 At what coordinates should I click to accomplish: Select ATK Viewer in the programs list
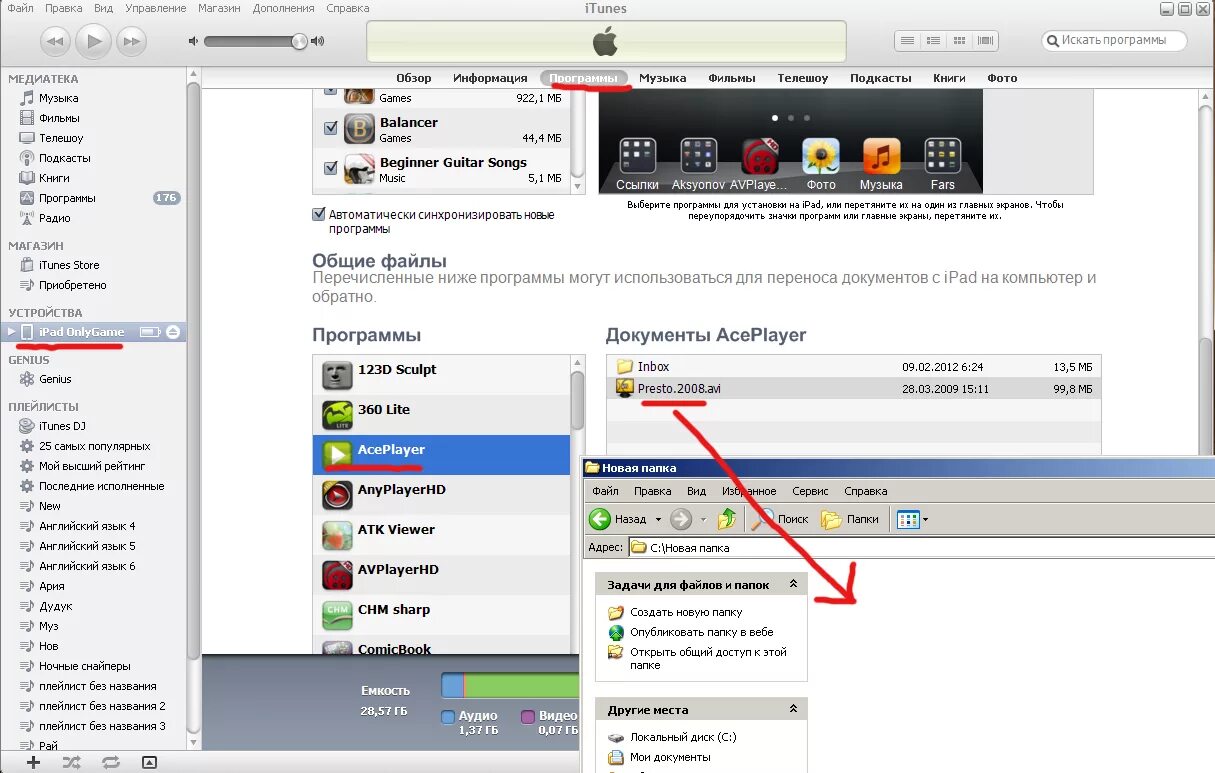point(441,535)
